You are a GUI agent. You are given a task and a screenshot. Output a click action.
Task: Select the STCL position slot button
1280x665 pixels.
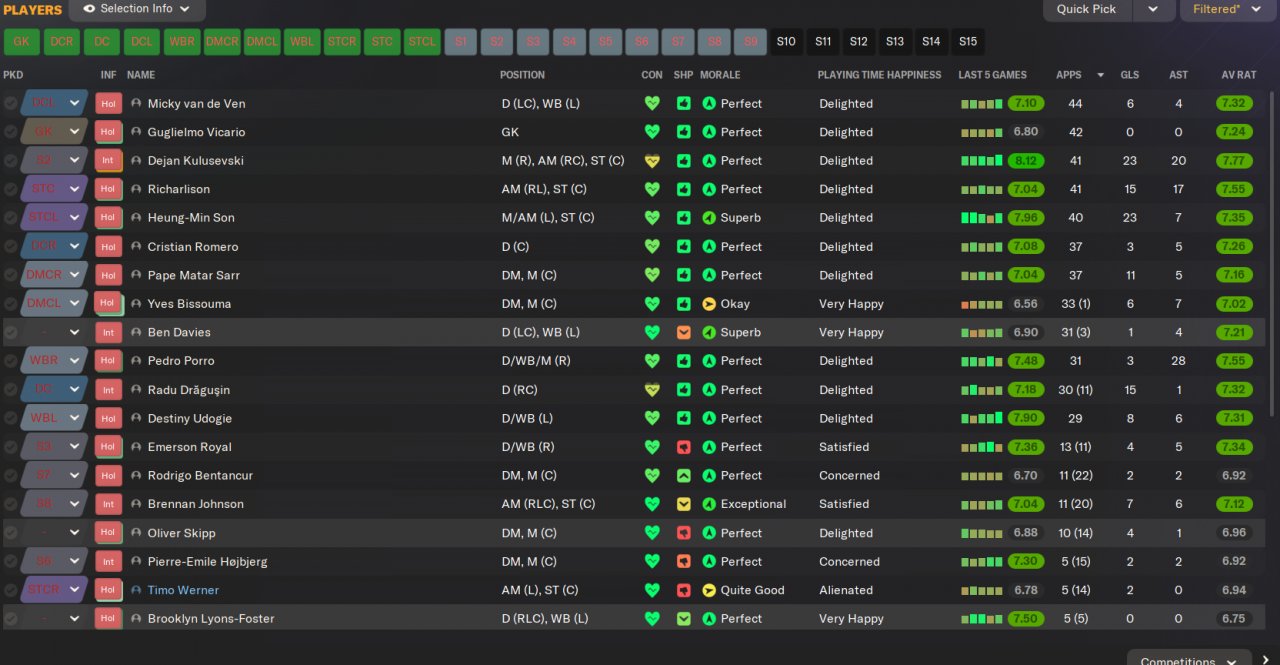[x=422, y=42]
